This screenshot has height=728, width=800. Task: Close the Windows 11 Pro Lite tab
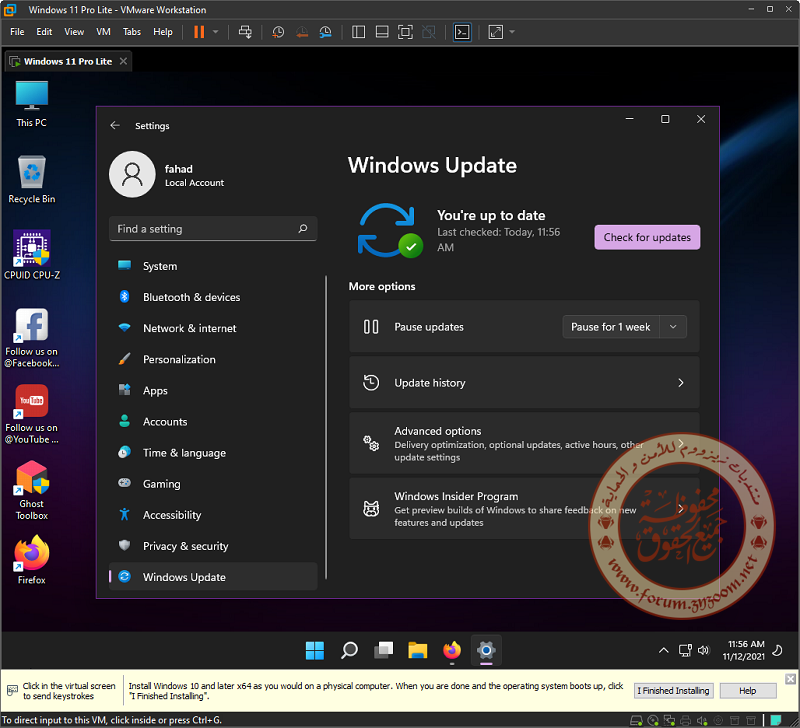pyautogui.click(x=123, y=61)
